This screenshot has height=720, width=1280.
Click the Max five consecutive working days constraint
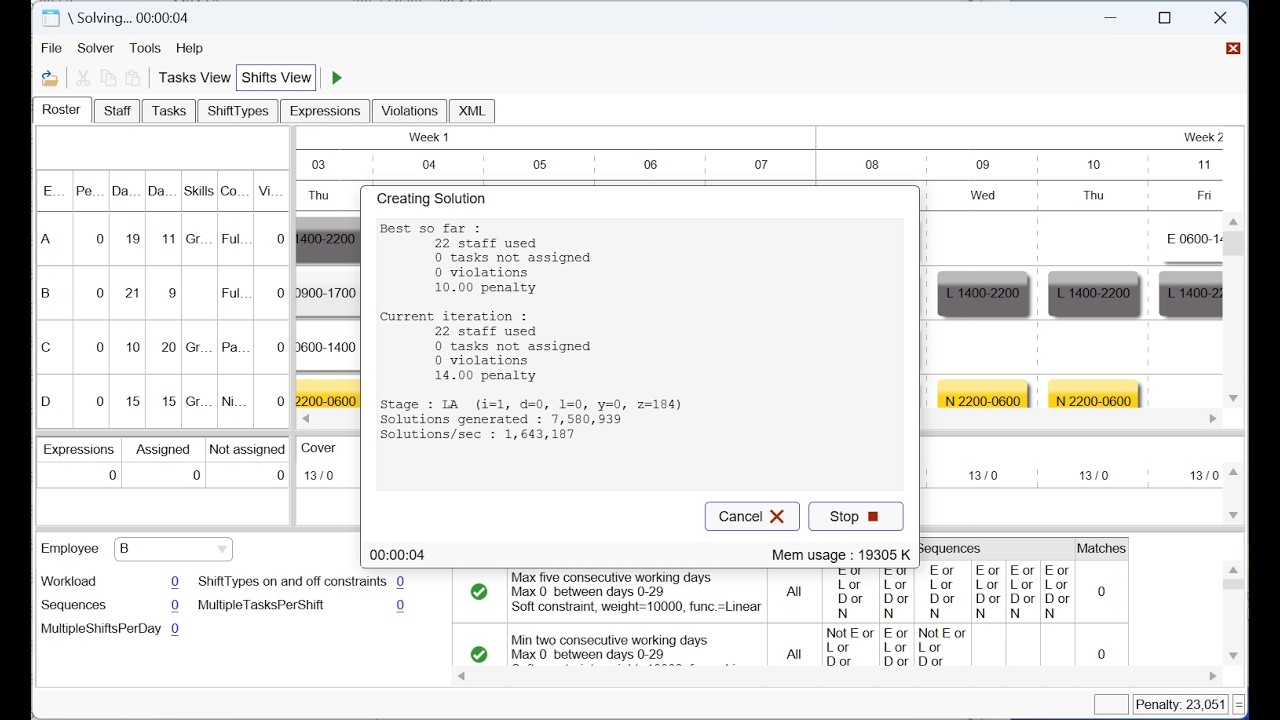pos(636,592)
